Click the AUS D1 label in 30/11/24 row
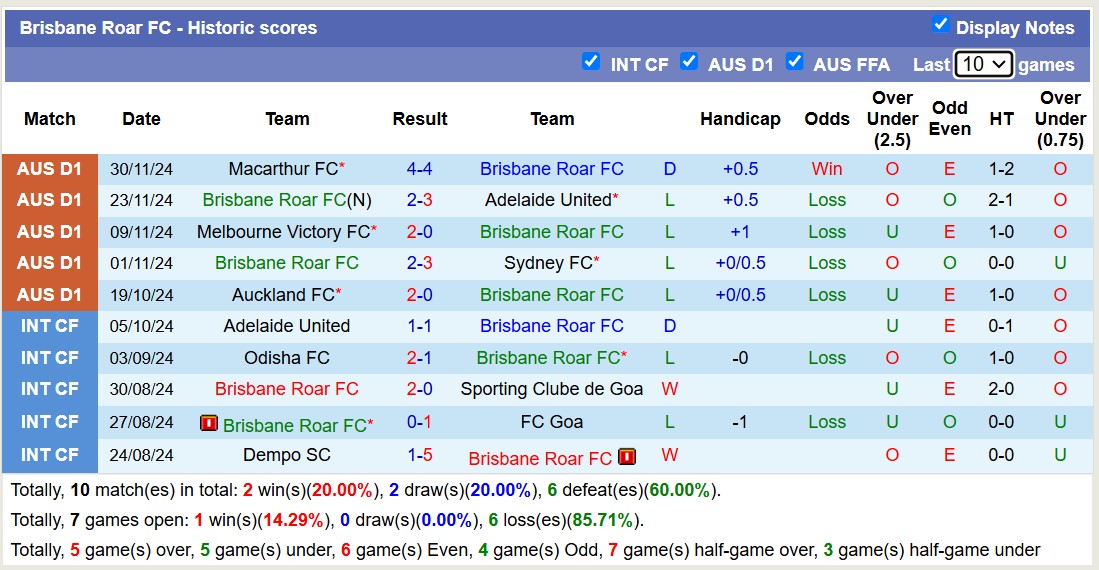Viewport: 1099px width, 570px height. (49, 169)
